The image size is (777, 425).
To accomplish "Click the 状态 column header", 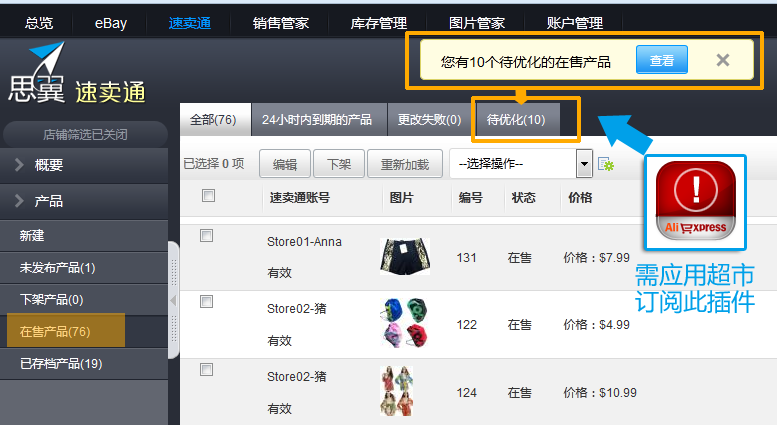I will [x=523, y=198].
